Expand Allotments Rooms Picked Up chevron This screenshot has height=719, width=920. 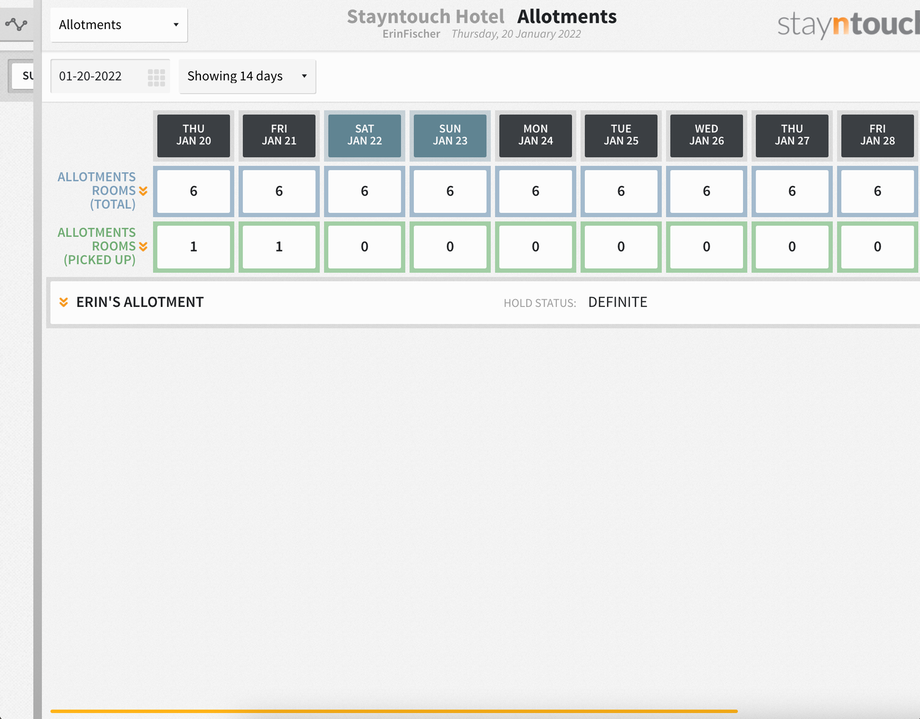(x=143, y=247)
